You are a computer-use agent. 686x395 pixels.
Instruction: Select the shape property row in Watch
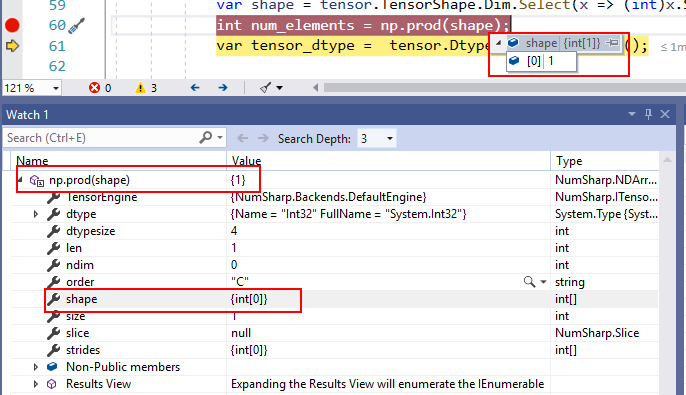[335, 299]
